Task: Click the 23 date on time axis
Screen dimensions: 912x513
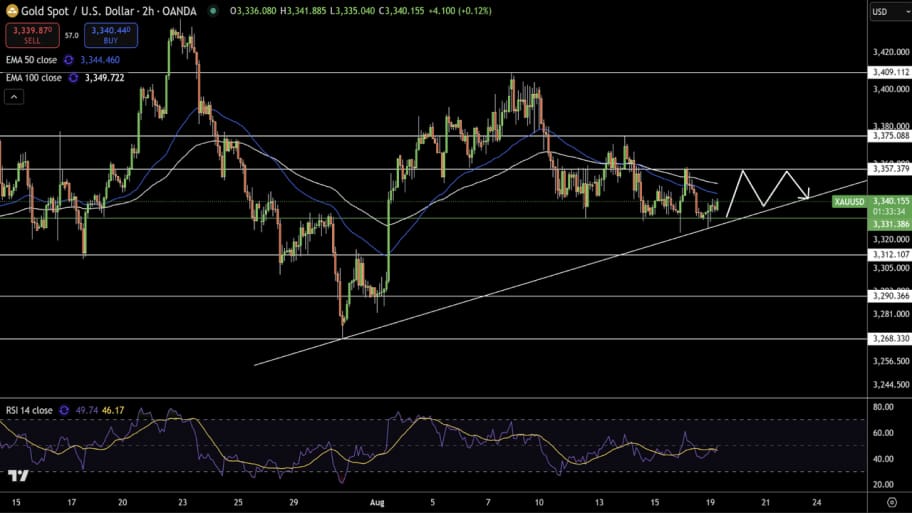Action: 183,503
